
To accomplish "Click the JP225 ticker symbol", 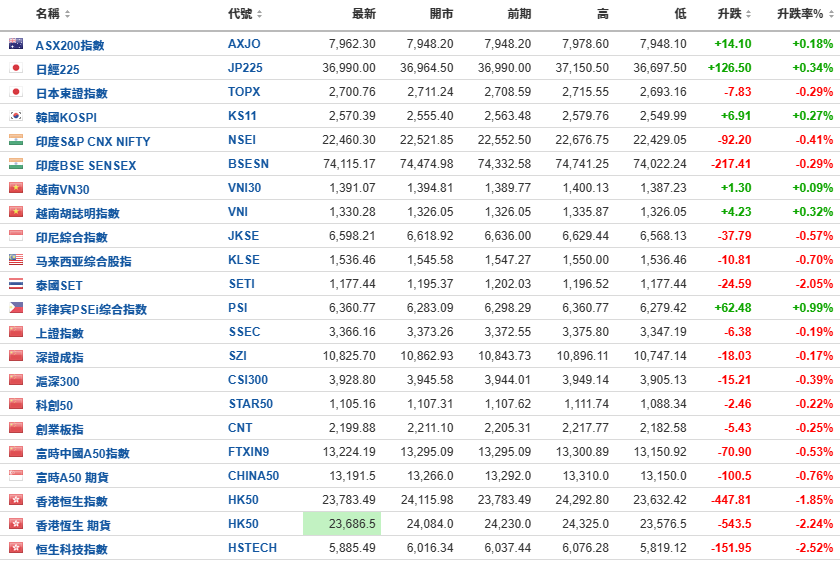I will pyautogui.click(x=245, y=68).
